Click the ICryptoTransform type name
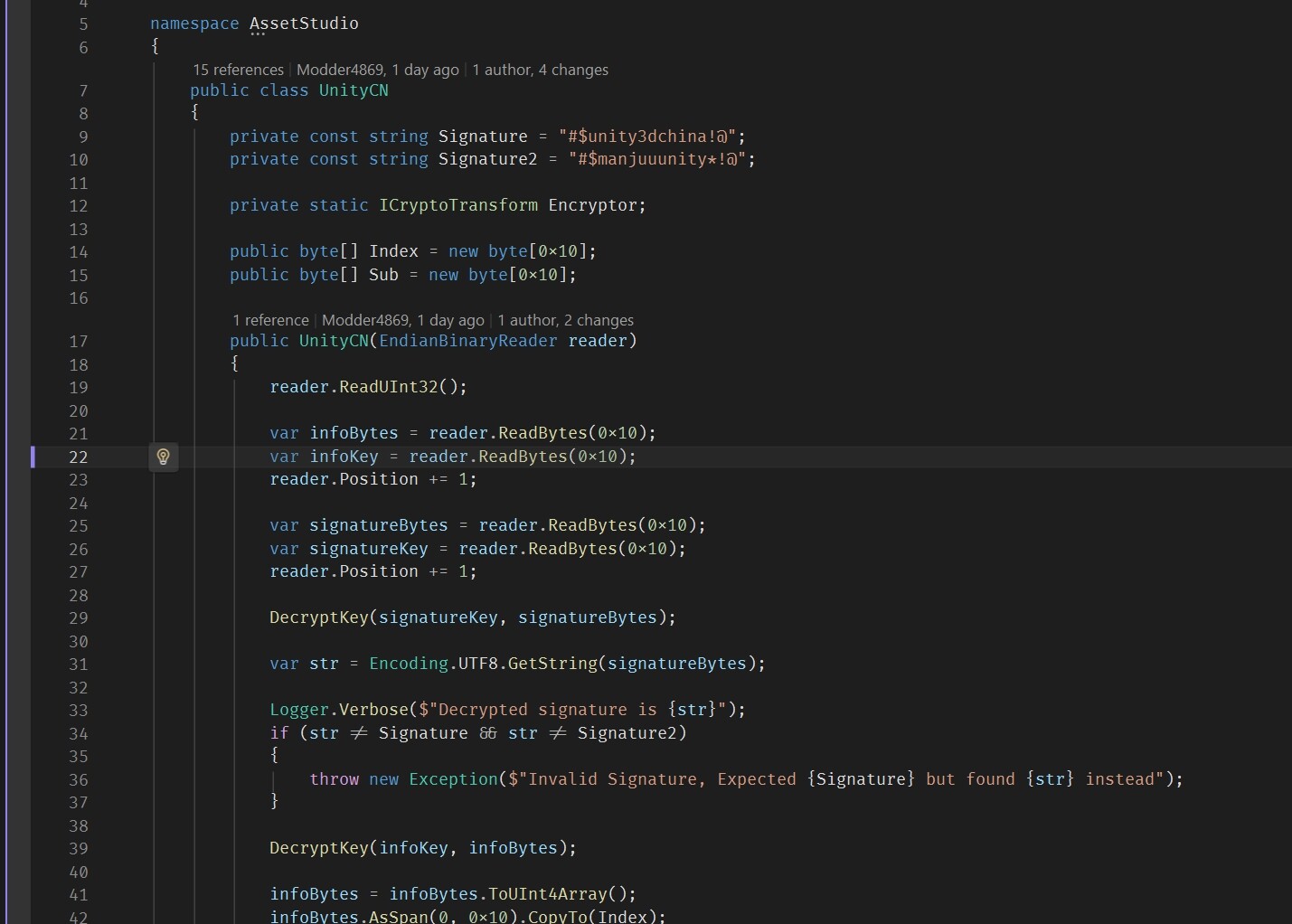This screenshot has width=1292, height=924. coord(457,205)
